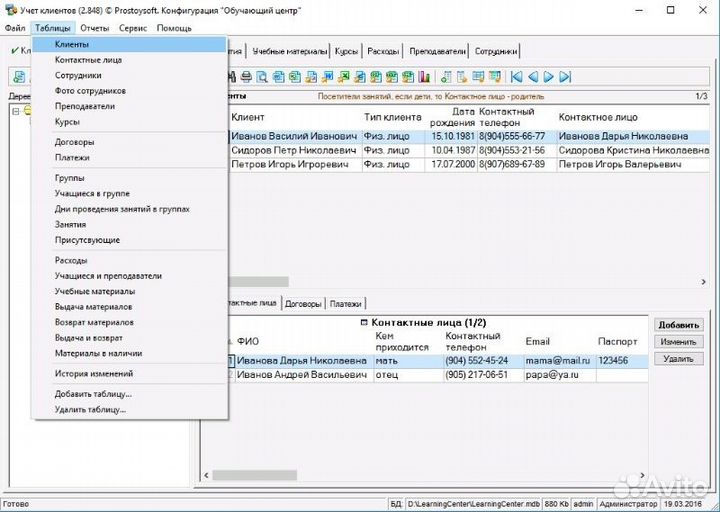Click the clients table horizontal scrollbar
This screenshot has width=720, height=512.
click(260, 282)
